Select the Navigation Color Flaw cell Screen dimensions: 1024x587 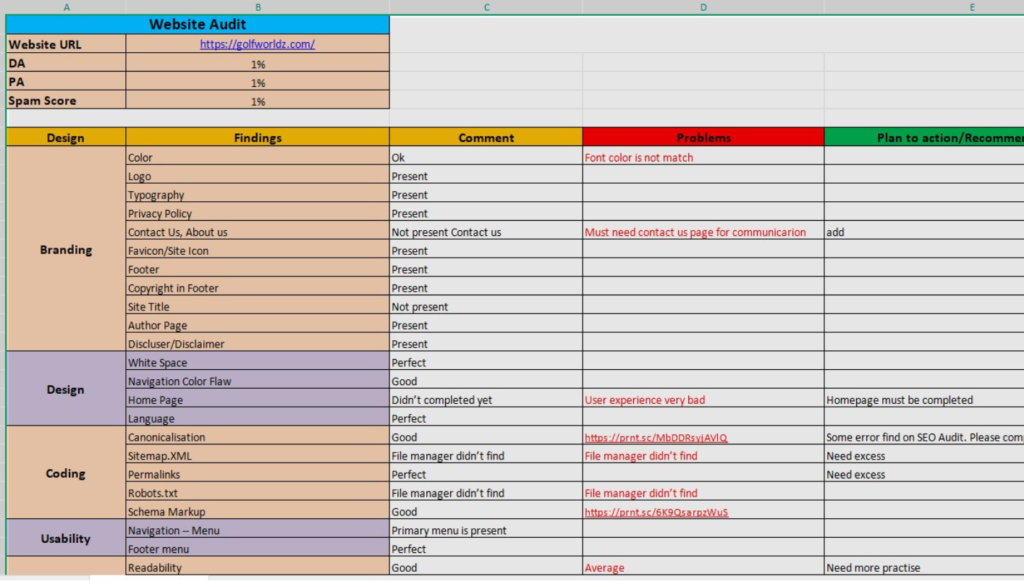257,381
